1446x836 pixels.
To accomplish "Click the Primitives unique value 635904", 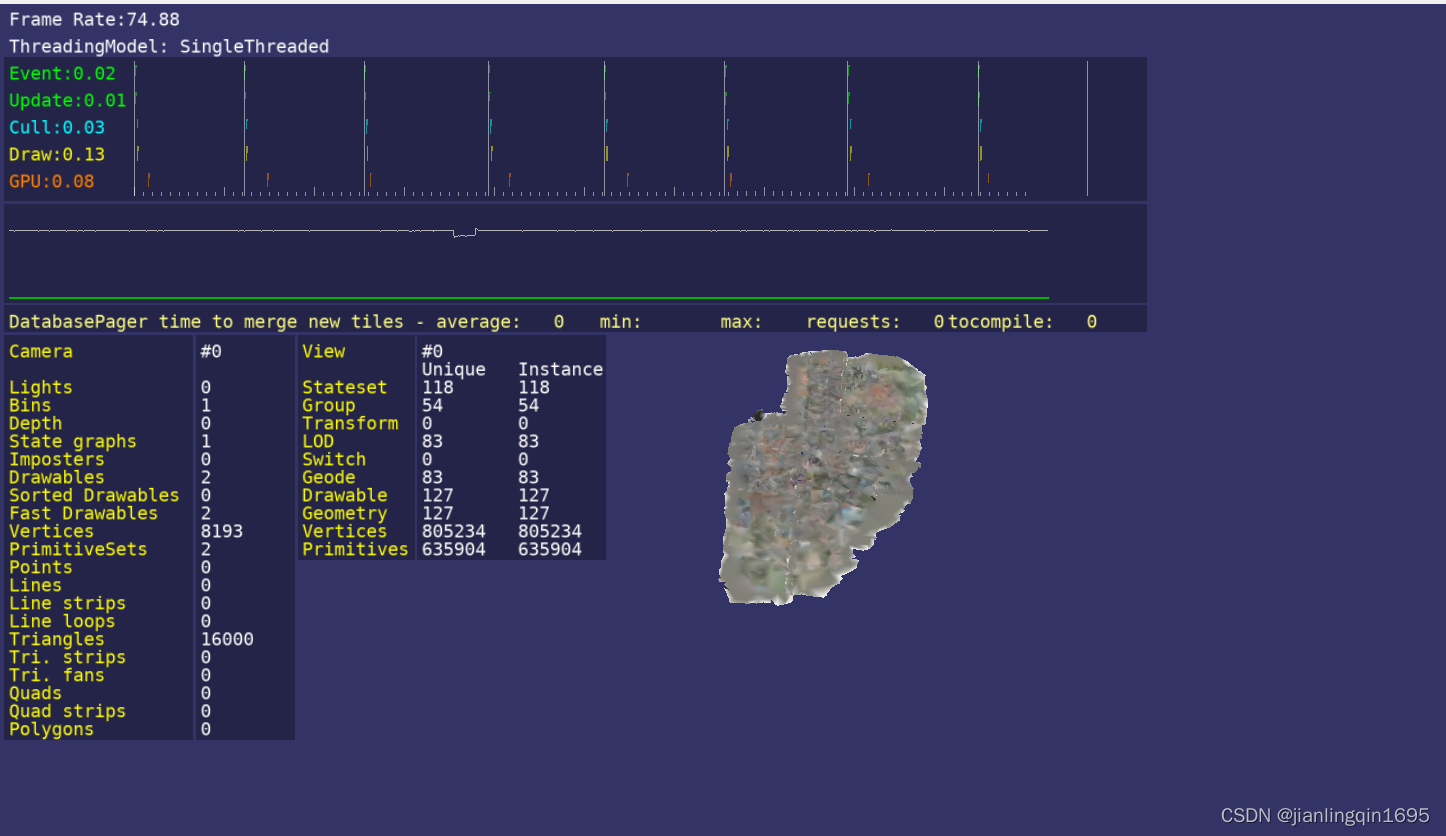I will tap(454, 549).
